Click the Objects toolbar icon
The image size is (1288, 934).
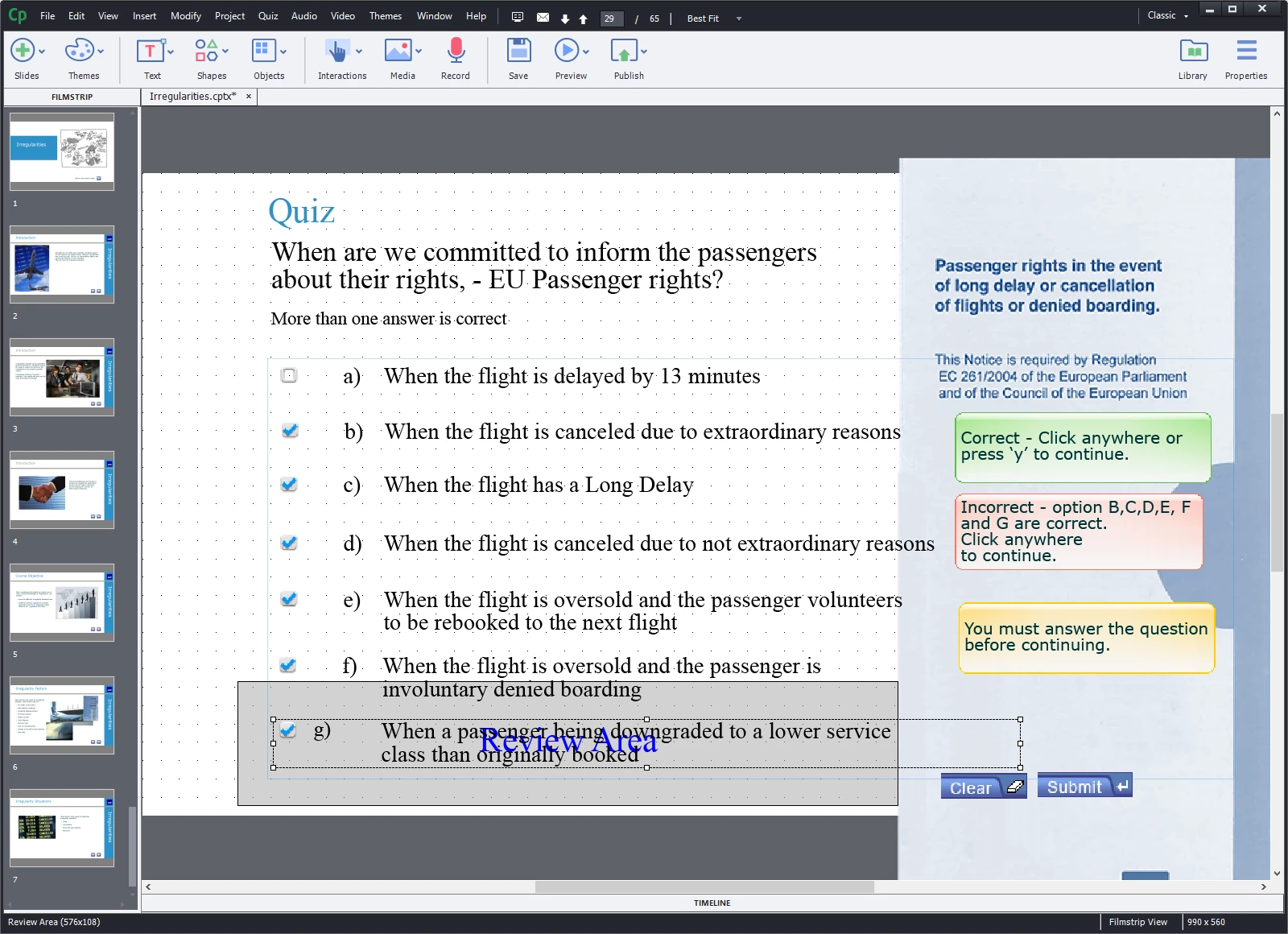[263, 50]
